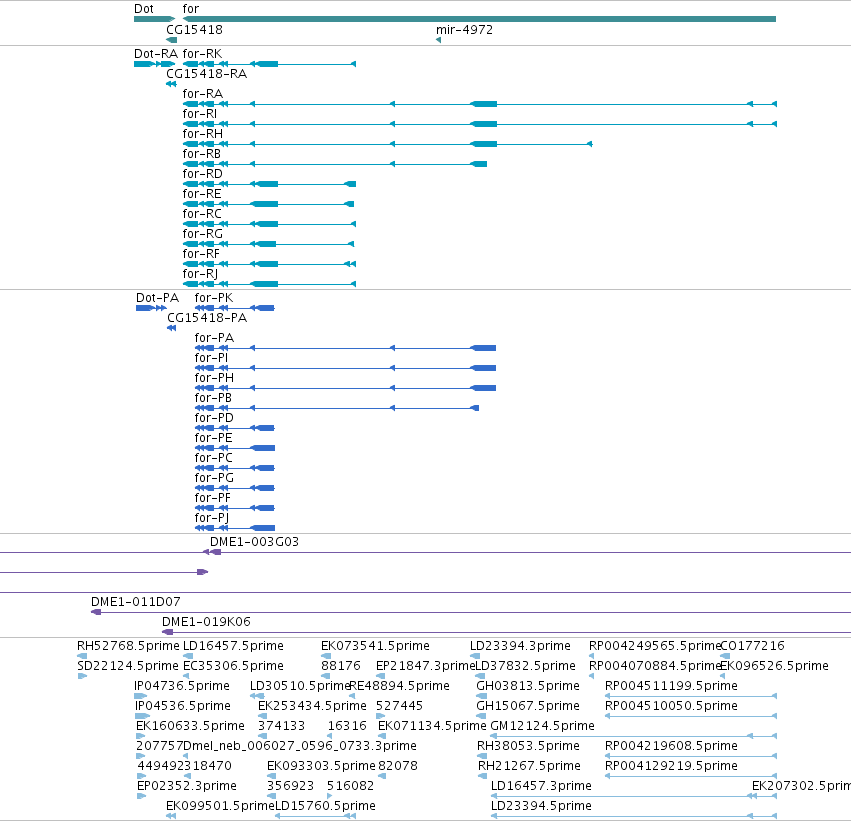Click the GH03813.5prime EST label

(528, 686)
